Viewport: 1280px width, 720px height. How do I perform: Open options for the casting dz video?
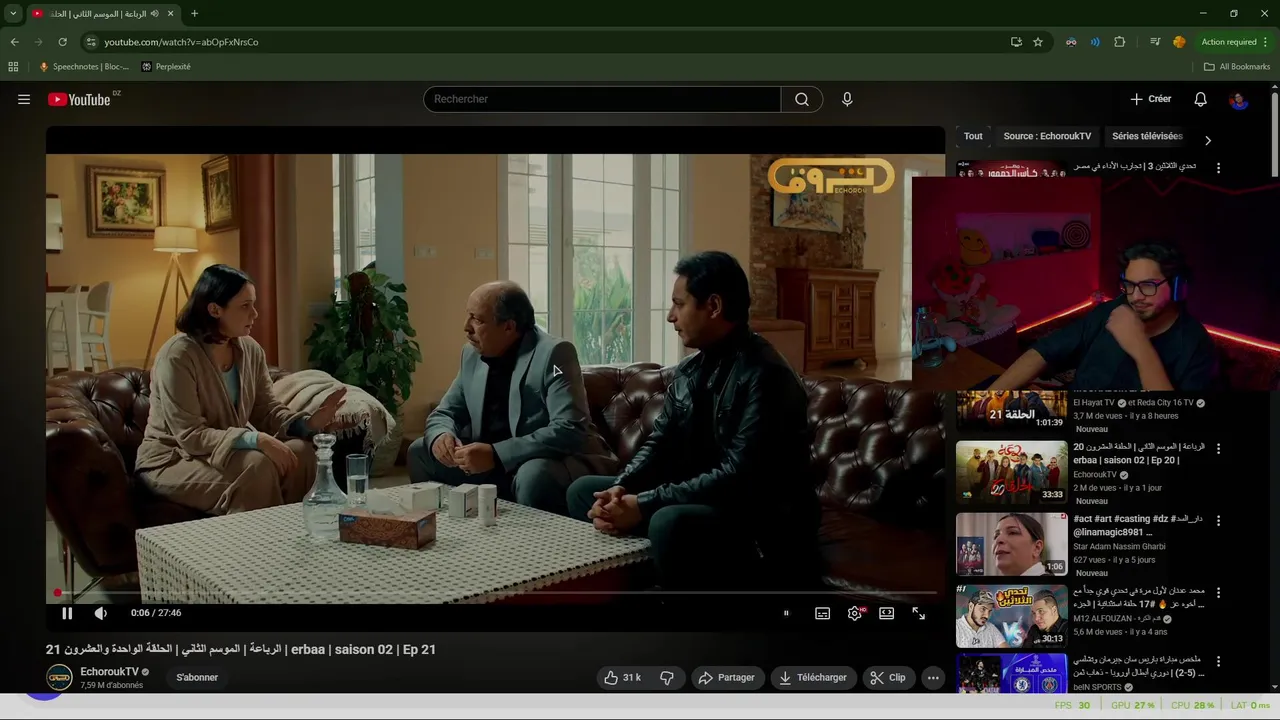1218,520
